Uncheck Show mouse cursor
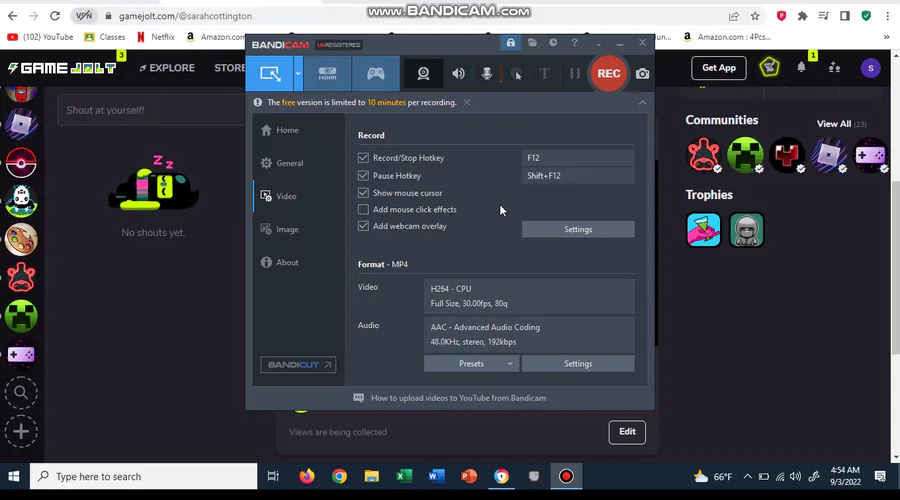The image size is (900, 500). point(363,192)
